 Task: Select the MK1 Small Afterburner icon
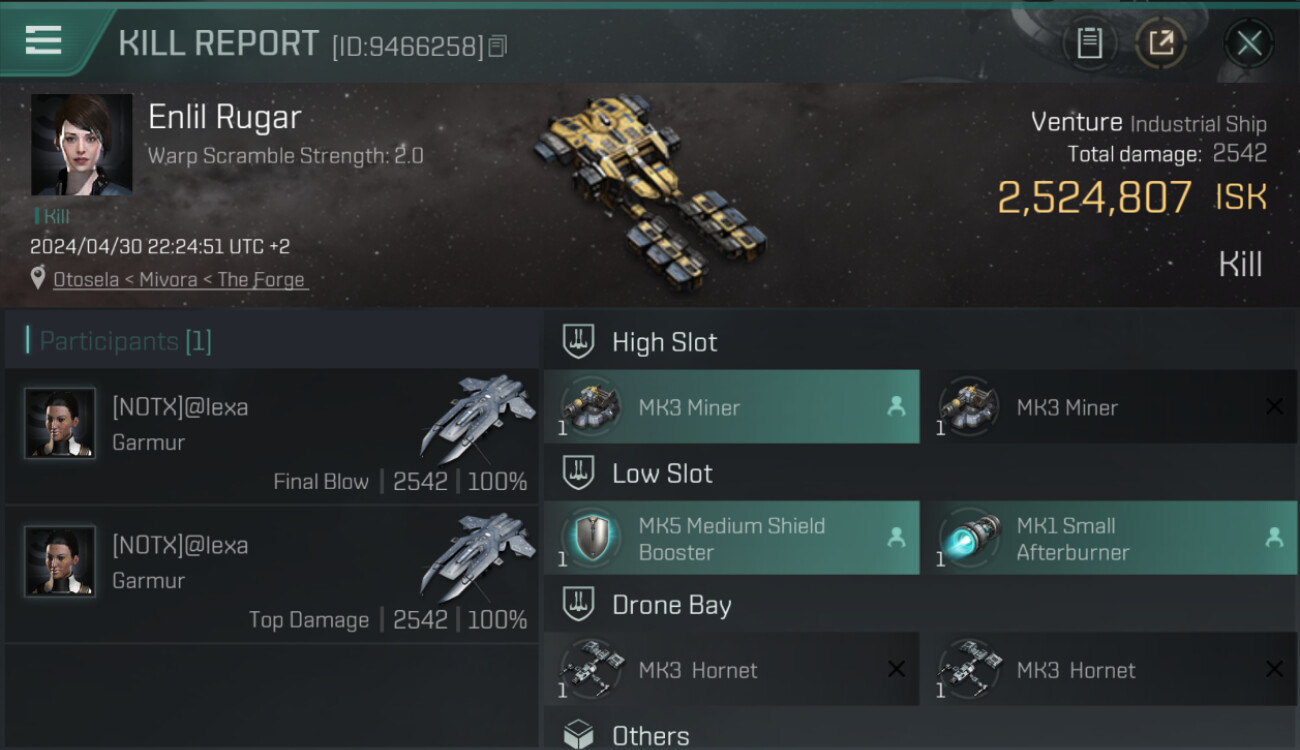pos(969,538)
